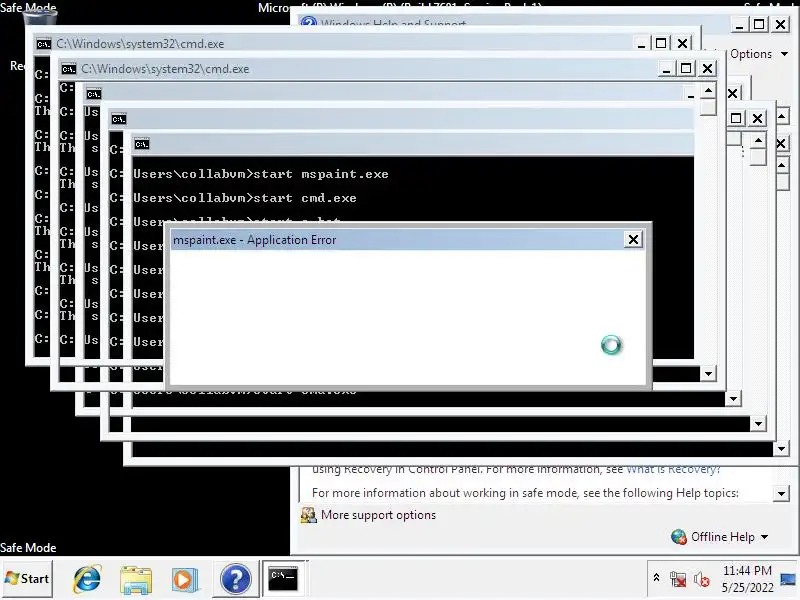Click the More support options icon

coord(308,515)
